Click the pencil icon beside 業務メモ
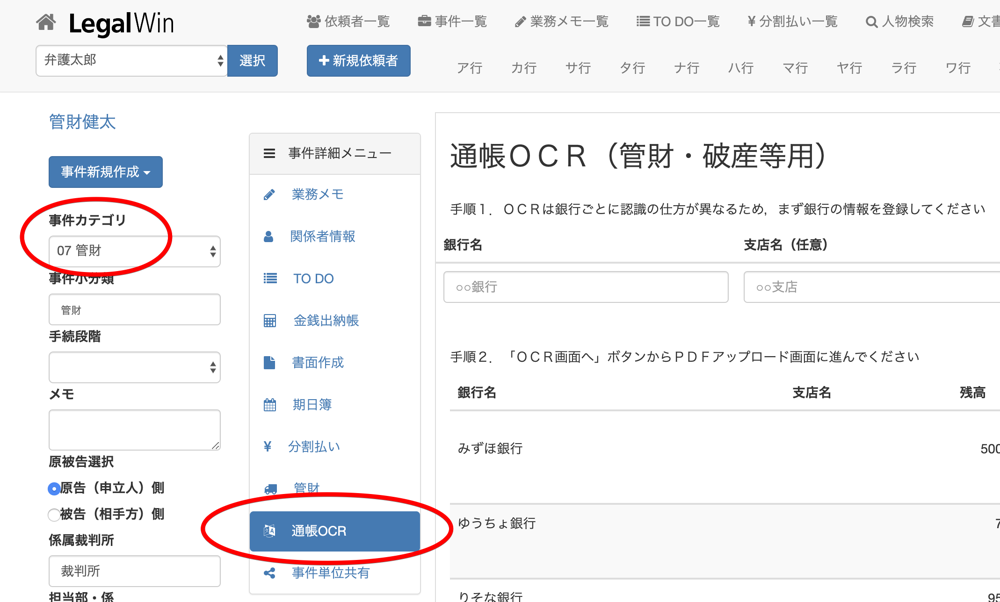Screen dimensions: 1000x602 pos(269,195)
